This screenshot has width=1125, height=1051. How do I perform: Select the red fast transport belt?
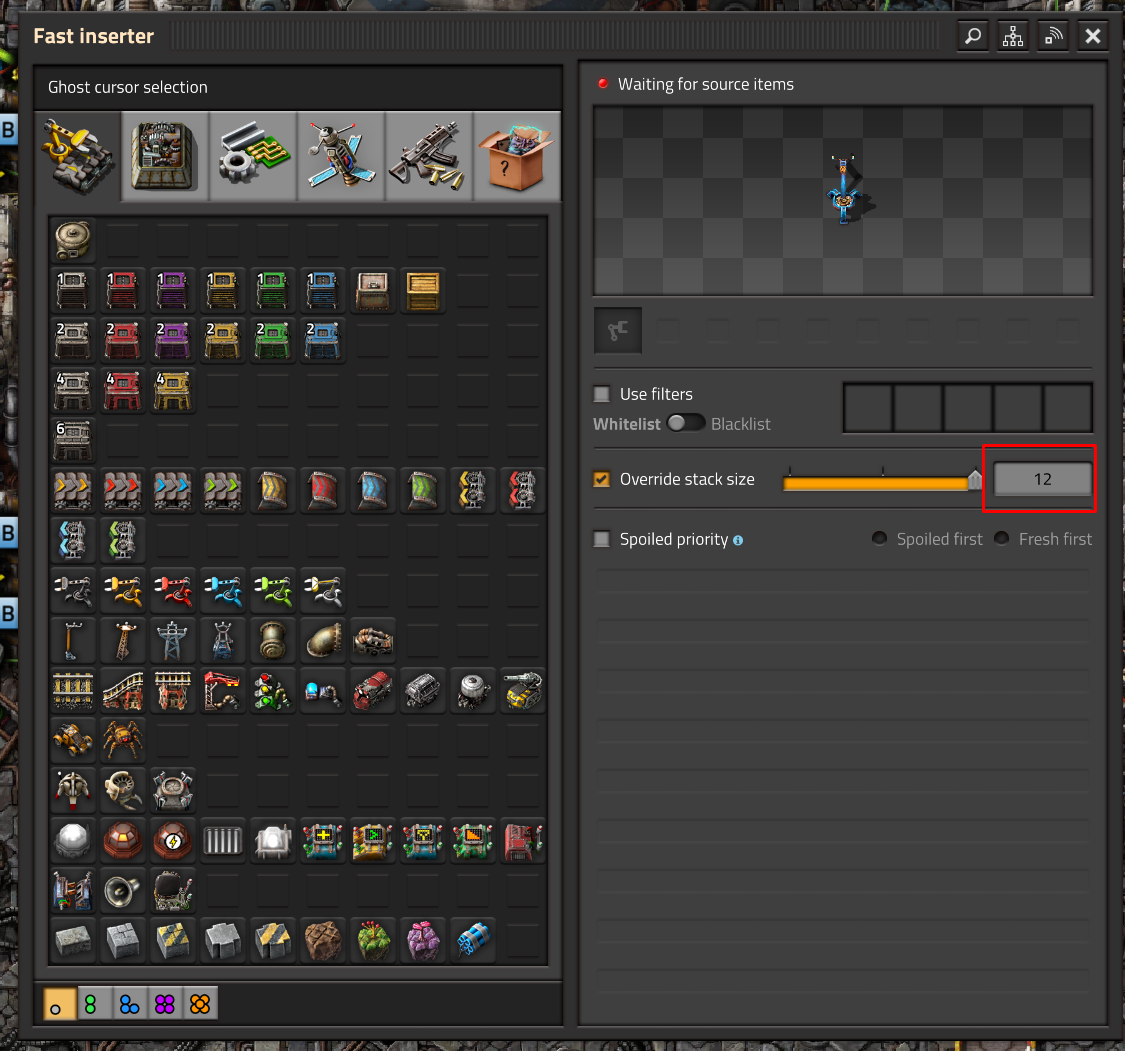click(123, 490)
